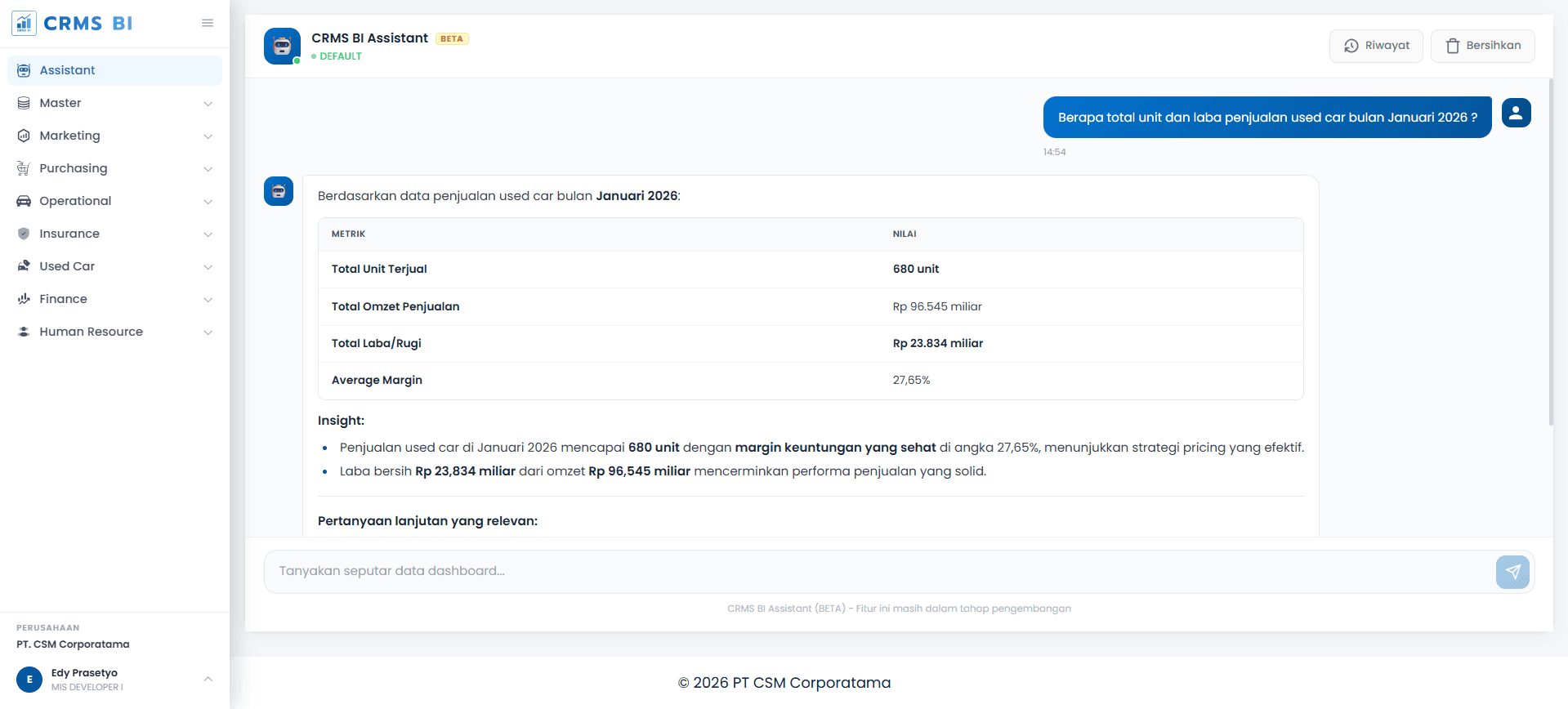Click the Operational car icon
The width and height of the screenshot is (1568, 709).
(x=24, y=201)
